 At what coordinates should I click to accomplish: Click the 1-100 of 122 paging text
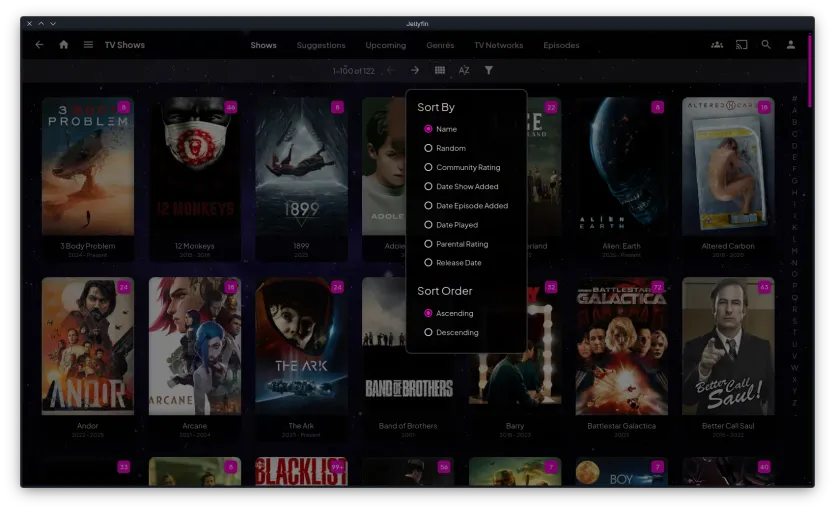(354, 71)
